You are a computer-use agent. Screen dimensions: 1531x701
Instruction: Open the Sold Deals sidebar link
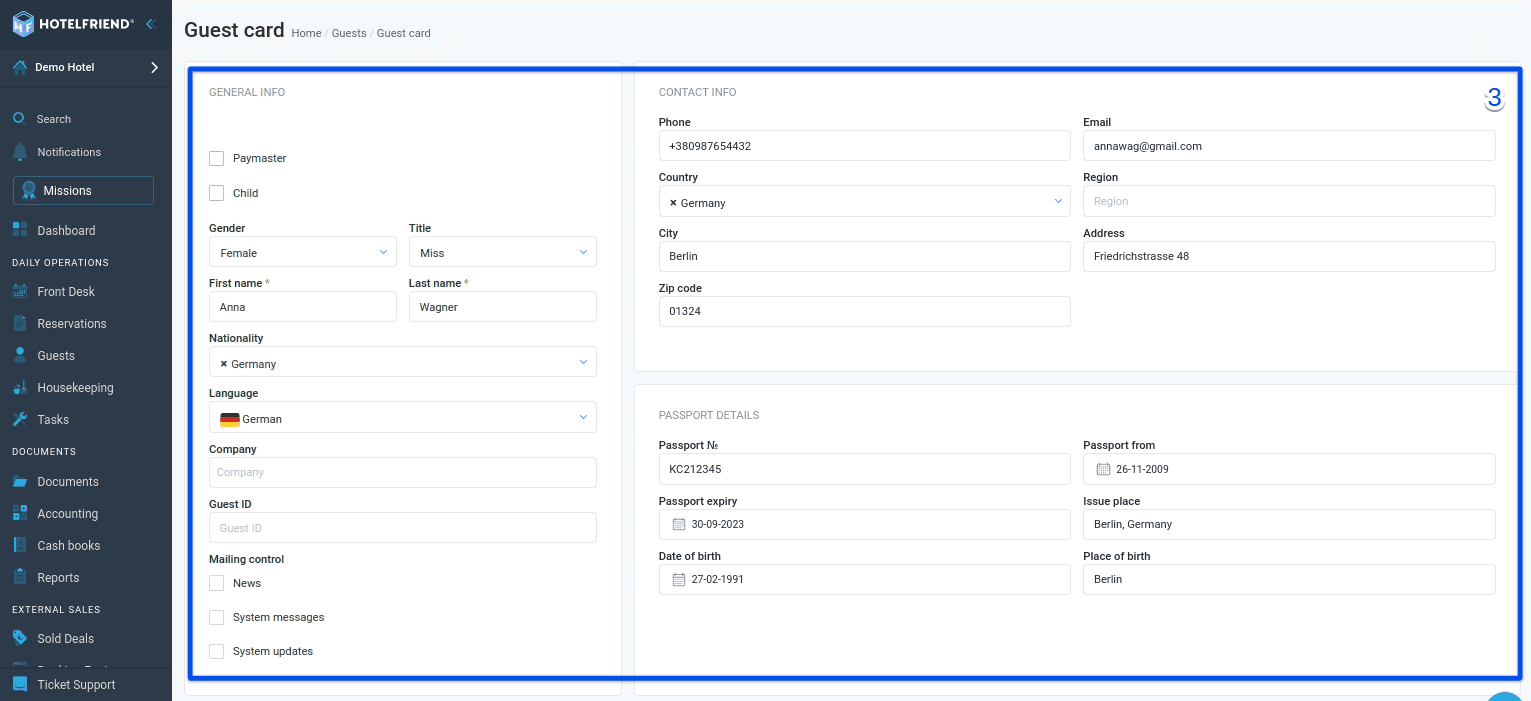tap(65, 639)
